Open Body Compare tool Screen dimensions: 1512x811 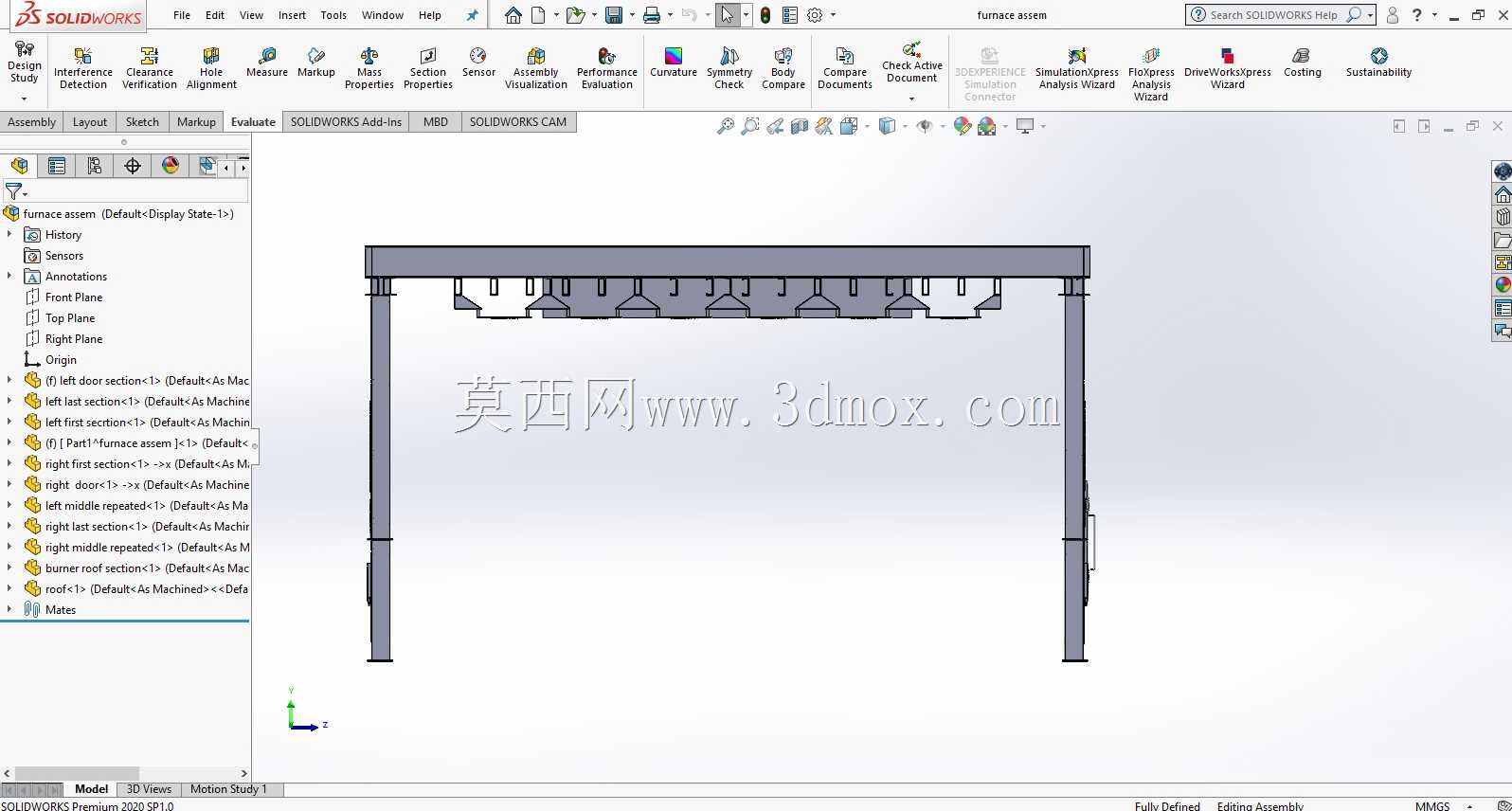(x=783, y=67)
